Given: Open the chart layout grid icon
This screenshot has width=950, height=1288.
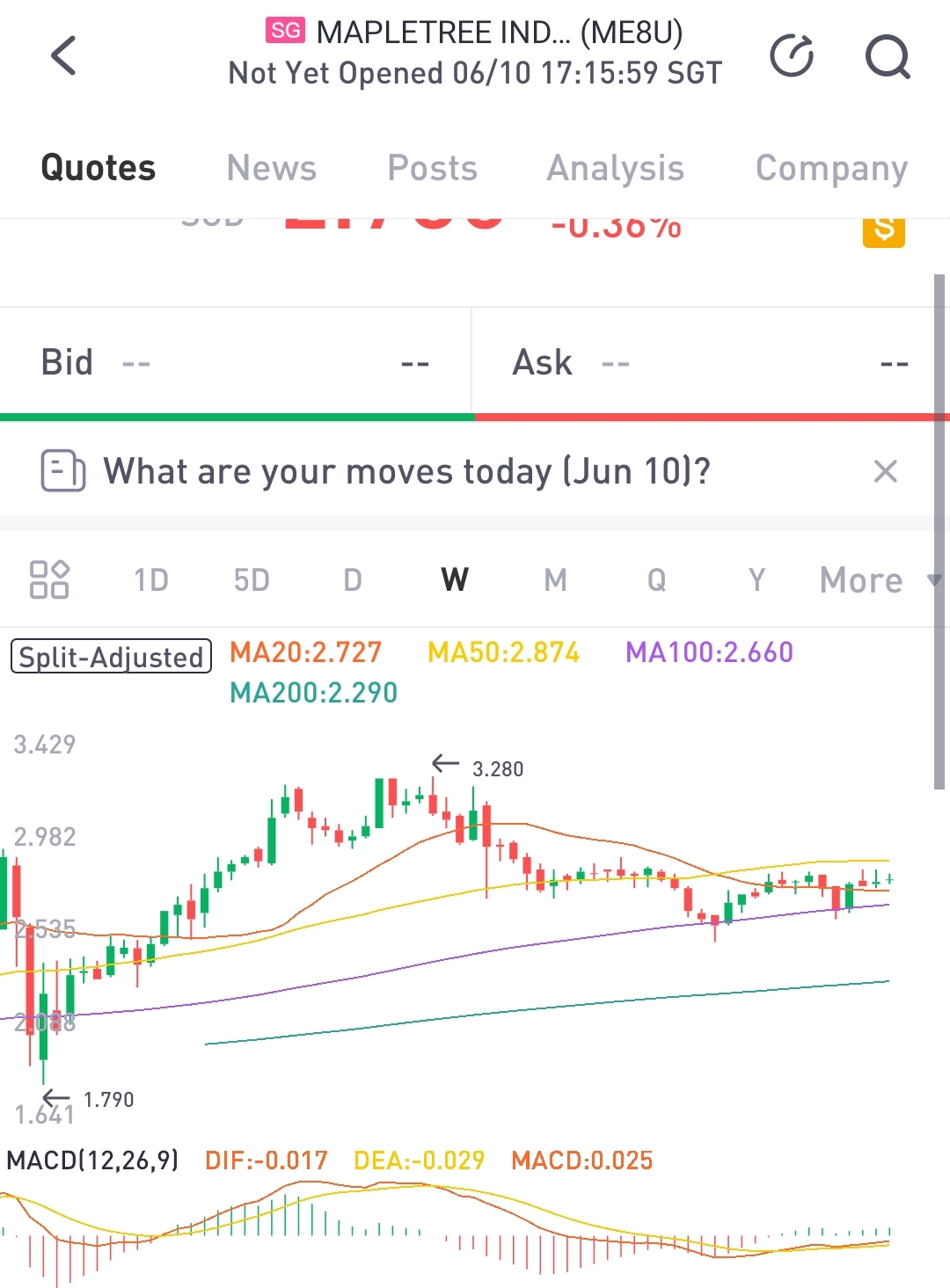Looking at the screenshot, I should (49, 579).
